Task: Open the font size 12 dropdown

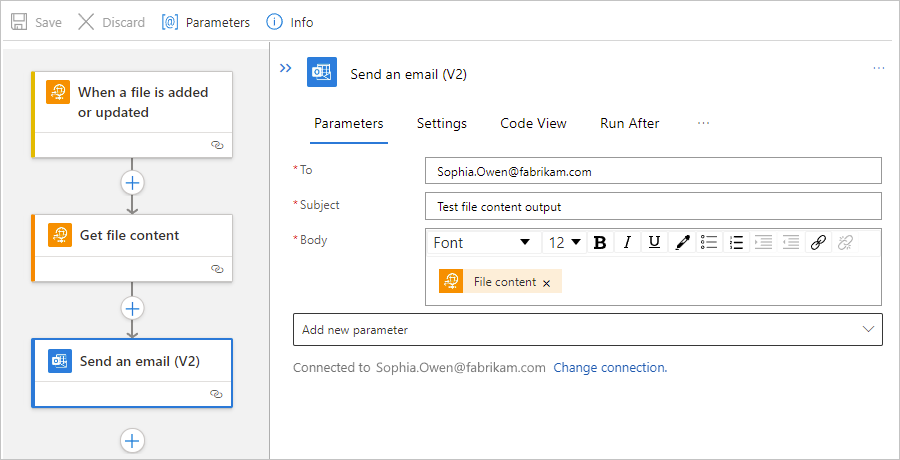Action: click(565, 242)
